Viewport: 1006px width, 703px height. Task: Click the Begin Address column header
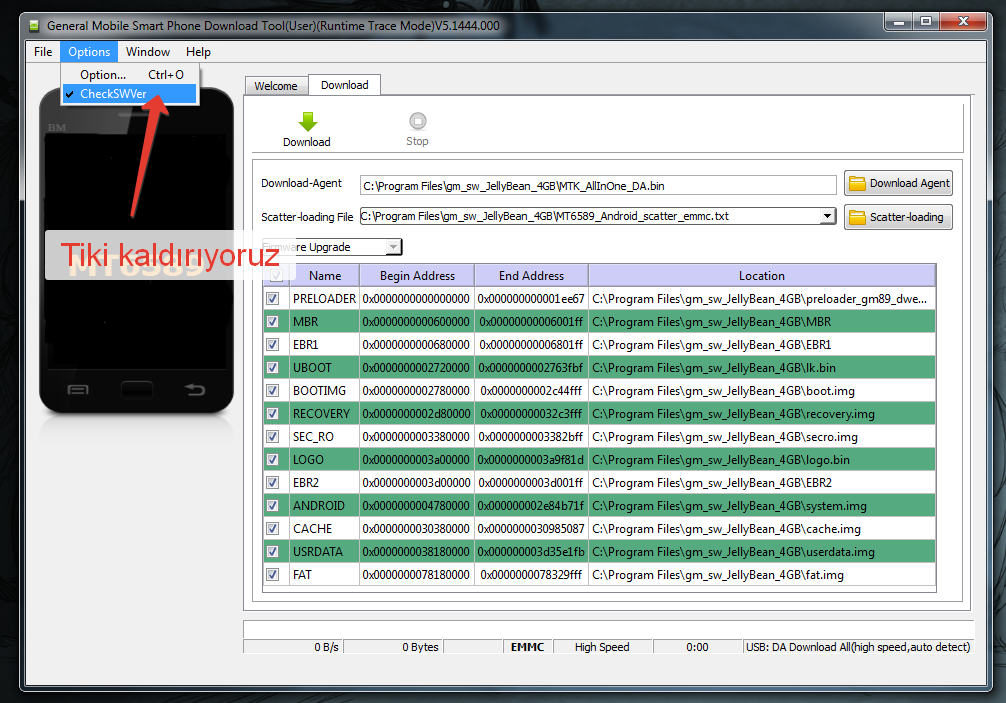pyautogui.click(x=417, y=276)
